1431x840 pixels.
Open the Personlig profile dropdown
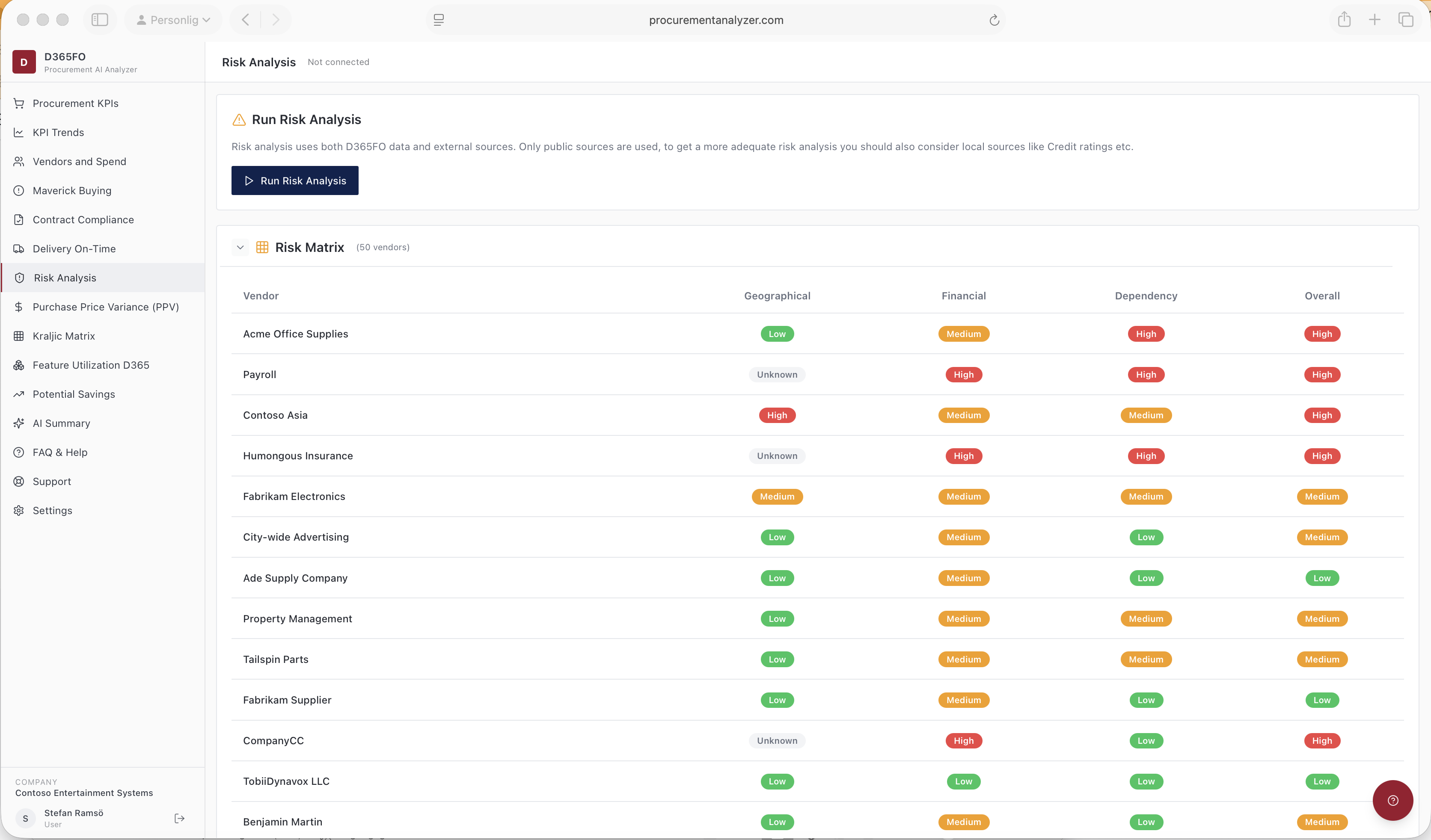pyautogui.click(x=173, y=20)
